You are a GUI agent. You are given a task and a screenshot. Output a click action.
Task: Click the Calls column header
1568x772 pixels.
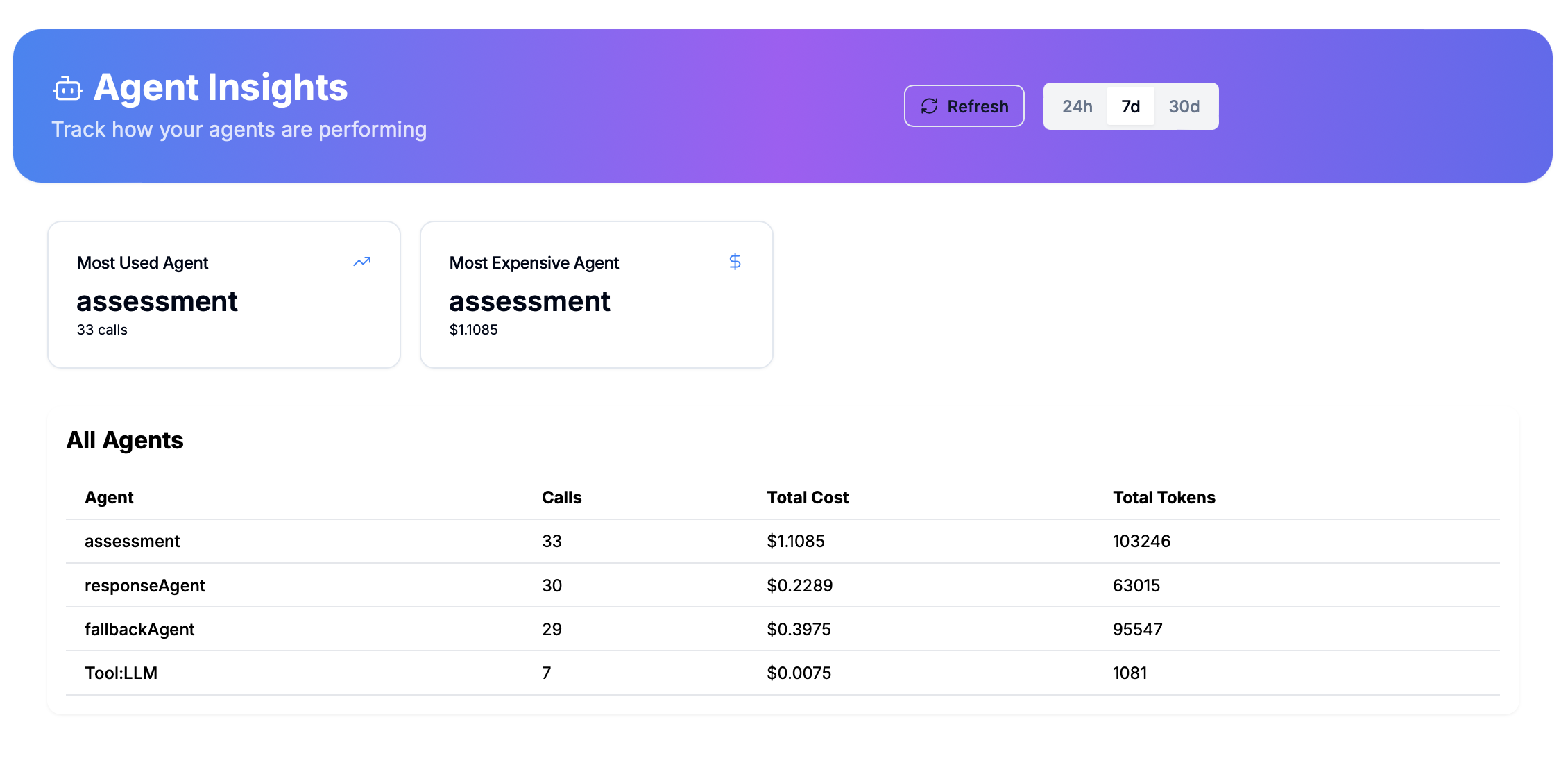tap(561, 497)
